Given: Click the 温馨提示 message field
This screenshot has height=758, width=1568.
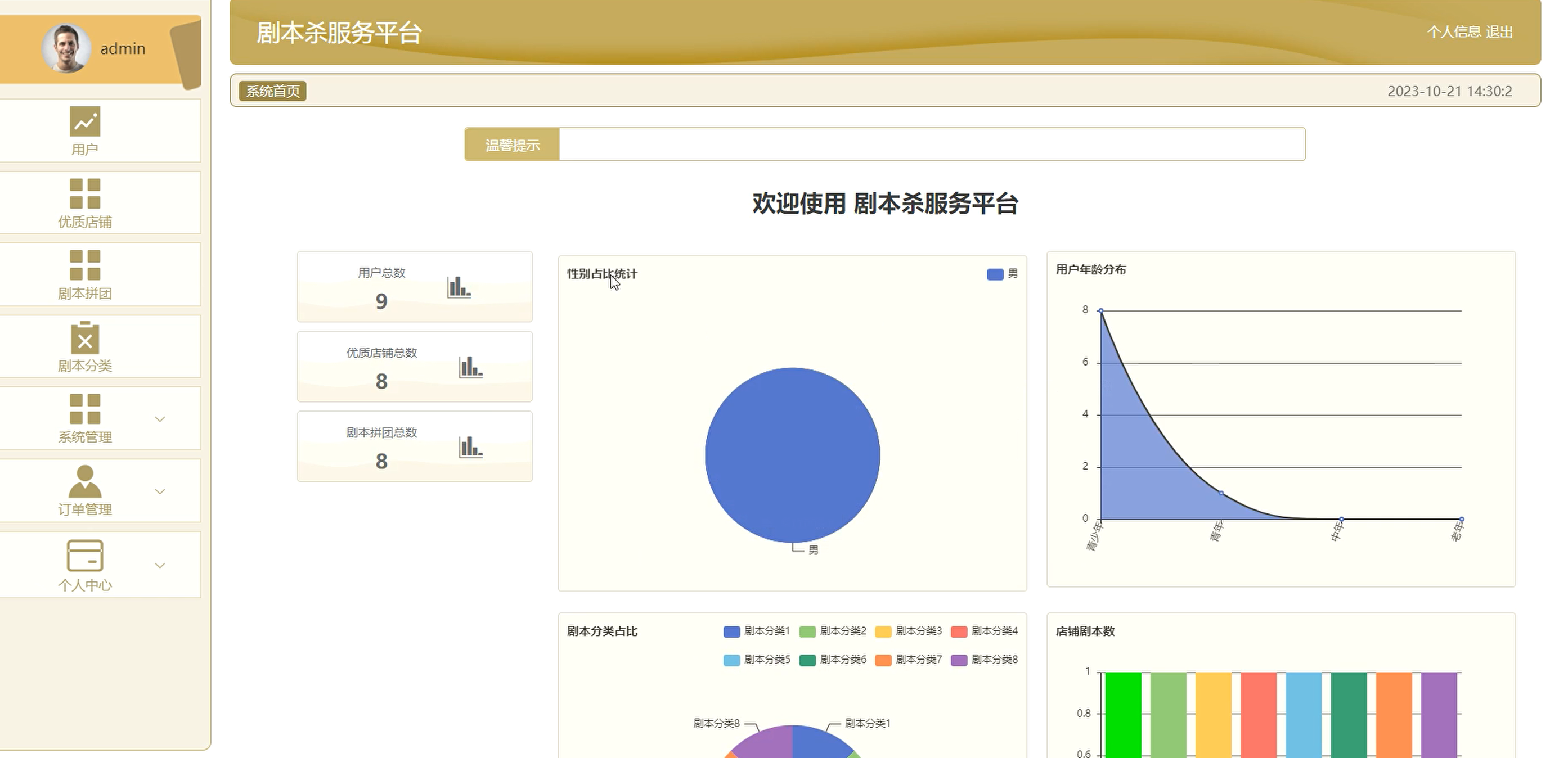Looking at the screenshot, I should 932,145.
